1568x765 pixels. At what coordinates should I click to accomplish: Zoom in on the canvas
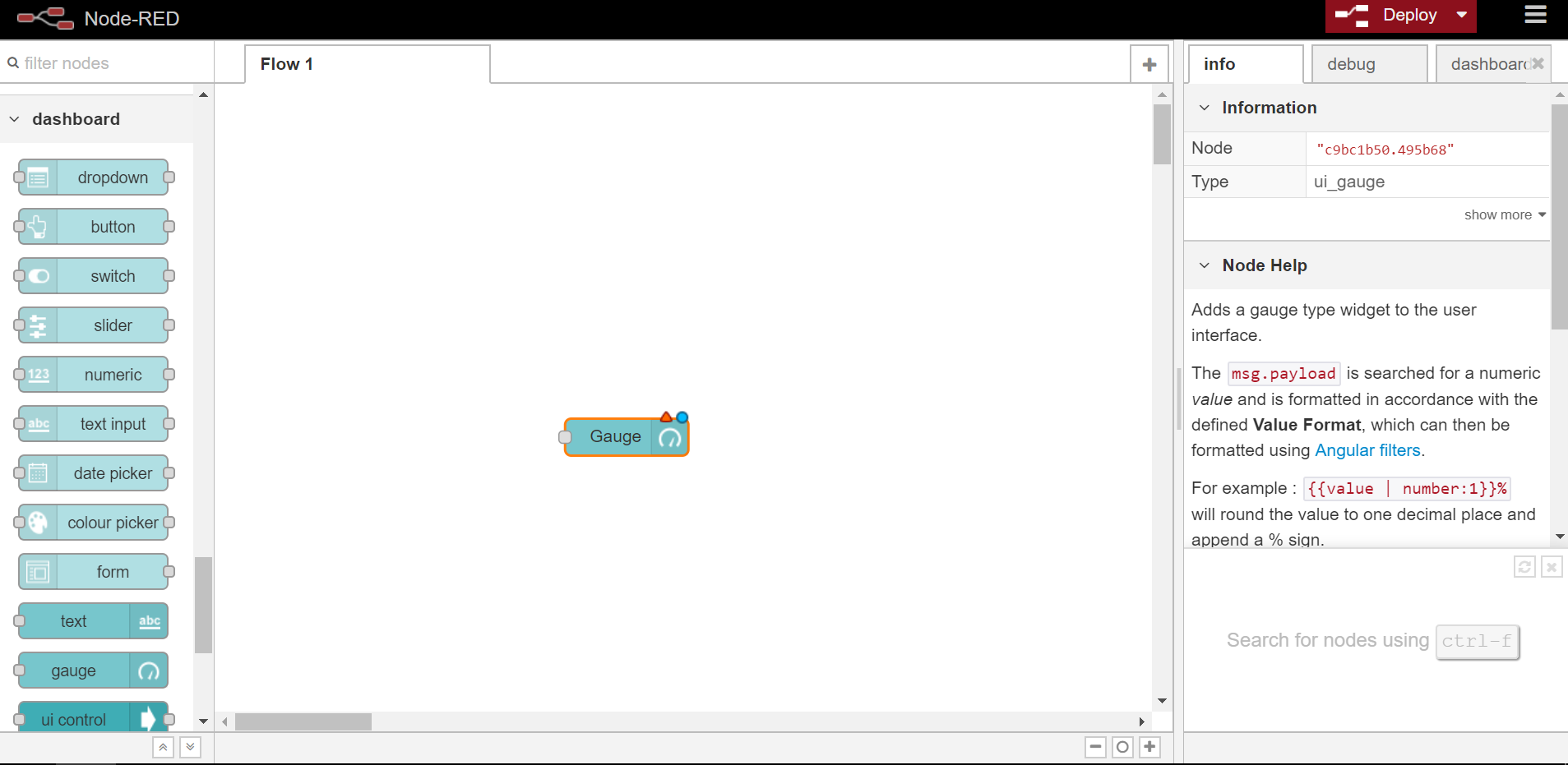point(1149,747)
